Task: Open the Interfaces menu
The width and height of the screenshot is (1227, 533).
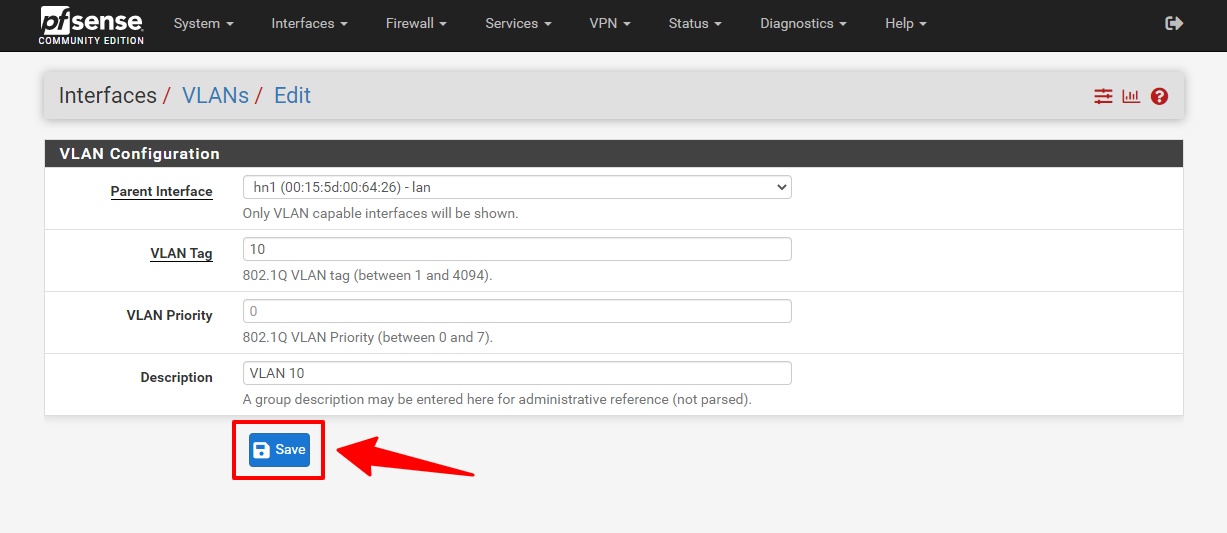Action: 309,23
